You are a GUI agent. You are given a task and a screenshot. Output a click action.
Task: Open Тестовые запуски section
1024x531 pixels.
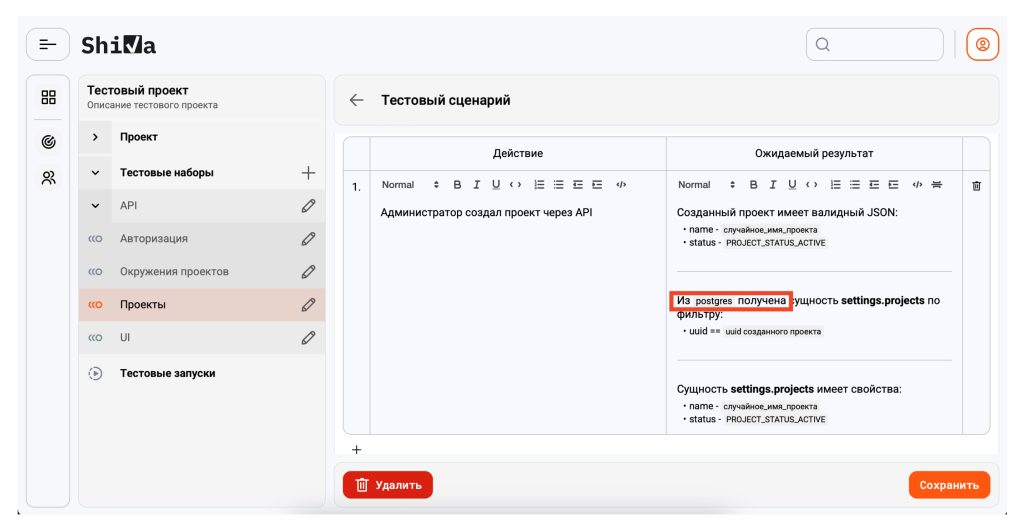[167, 374]
